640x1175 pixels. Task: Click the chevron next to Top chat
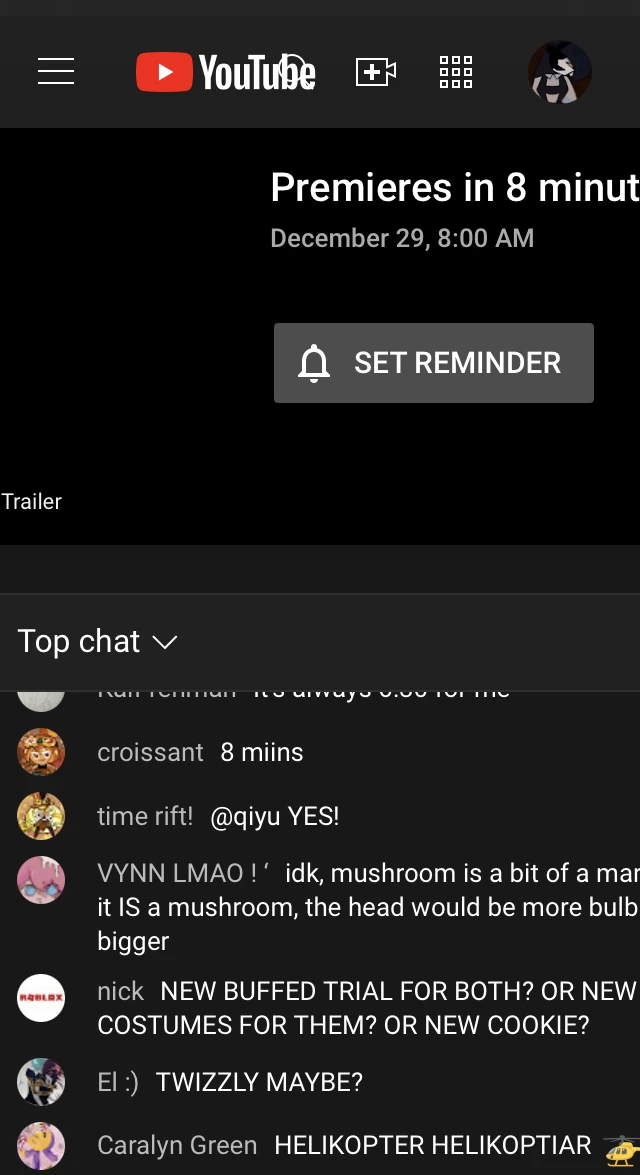click(164, 642)
